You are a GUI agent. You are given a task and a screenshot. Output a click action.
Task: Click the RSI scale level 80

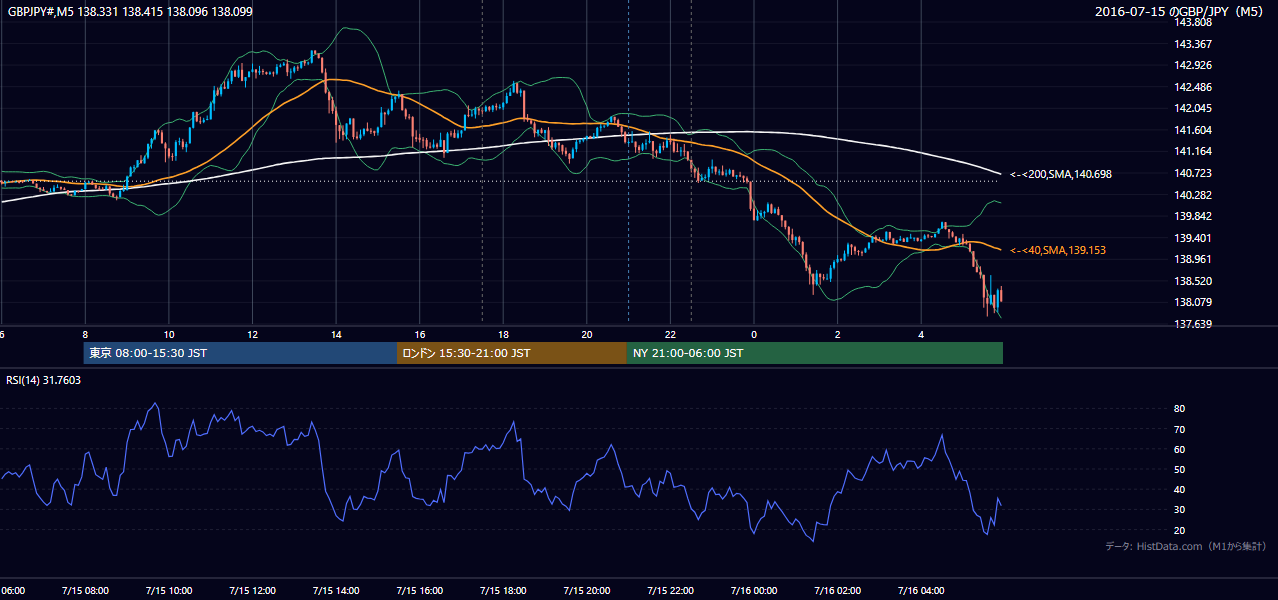1179,409
